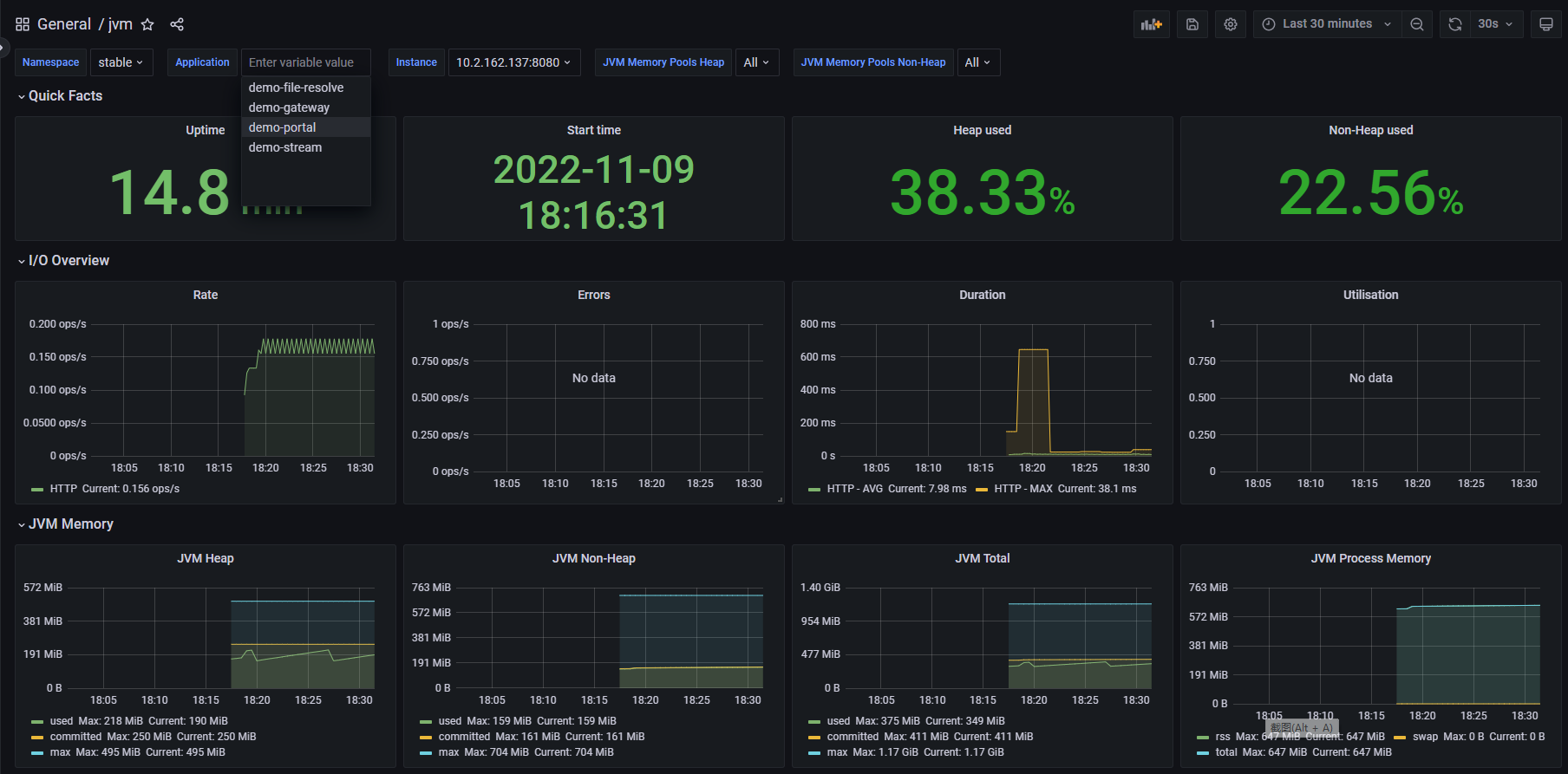The width and height of the screenshot is (1568, 774).
Task: Open Last 30 minutes time picker
Action: (x=1328, y=24)
